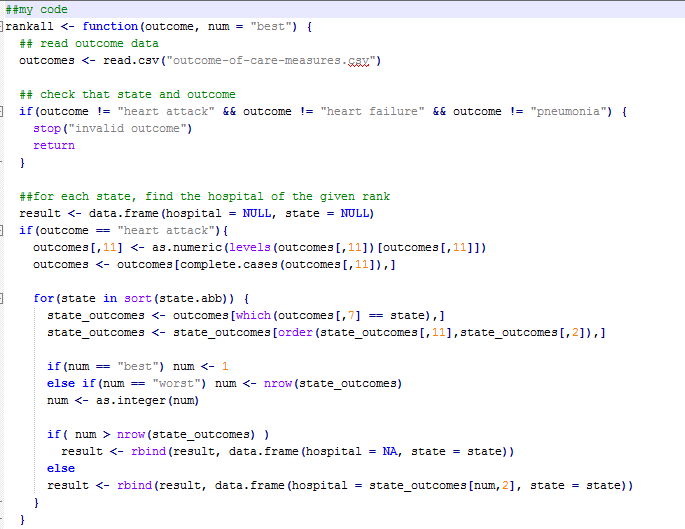This screenshot has height=529, width=685.
Task: Click the 'as.integer' call
Action: 131,401
